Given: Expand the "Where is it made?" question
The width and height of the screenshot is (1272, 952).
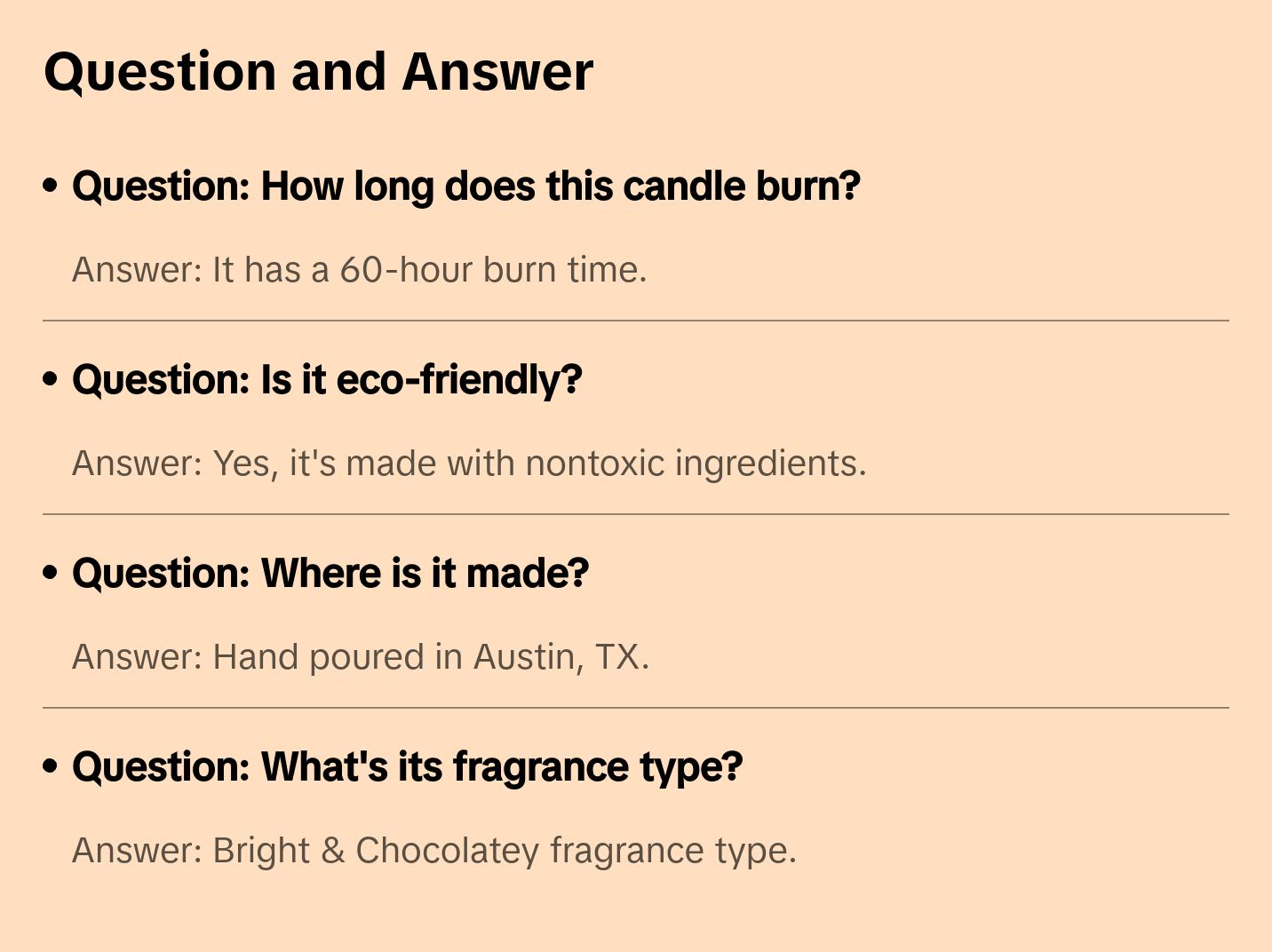Looking at the screenshot, I should tap(330, 574).
